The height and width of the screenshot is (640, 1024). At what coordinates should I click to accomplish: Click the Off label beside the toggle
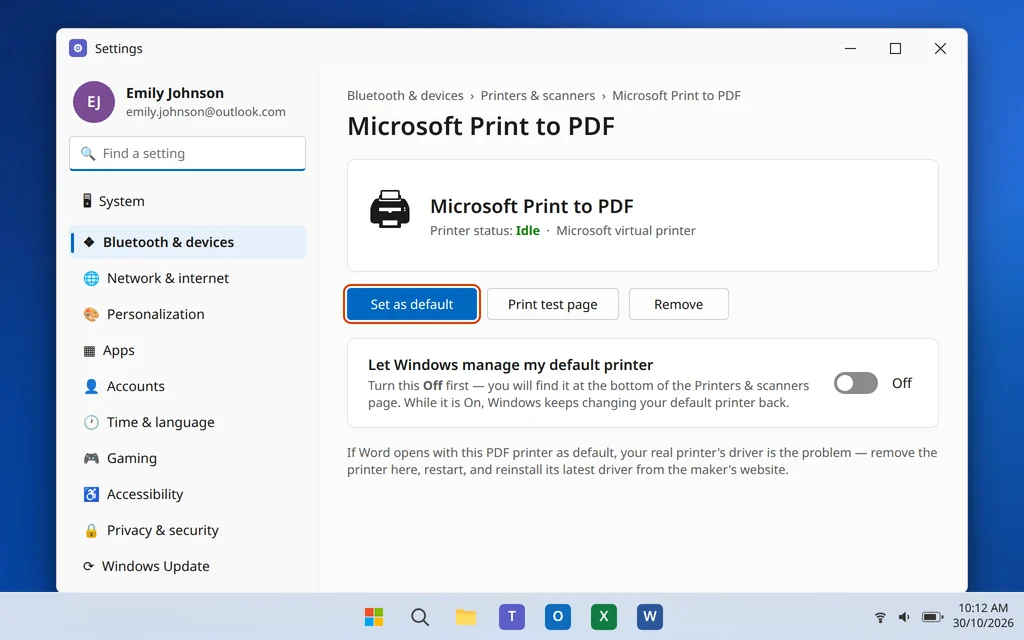(902, 383)
